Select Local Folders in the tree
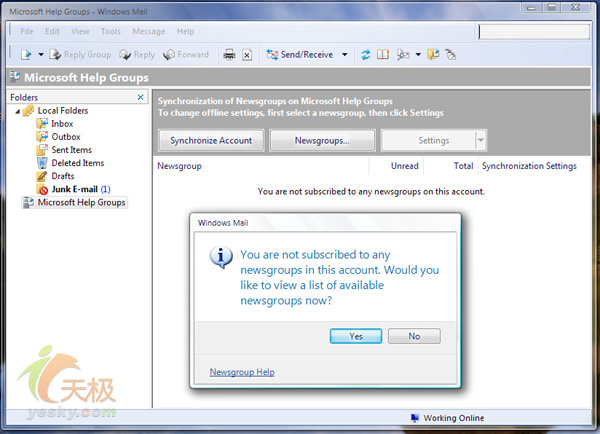Image resolution: width=600 pixels, height=434 pixels. point(63,111)
